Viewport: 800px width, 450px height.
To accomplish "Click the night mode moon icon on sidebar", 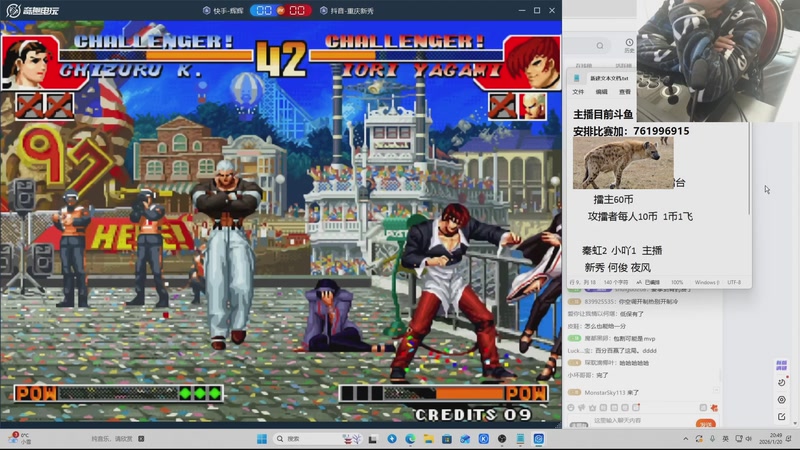I will click(781, 383).
